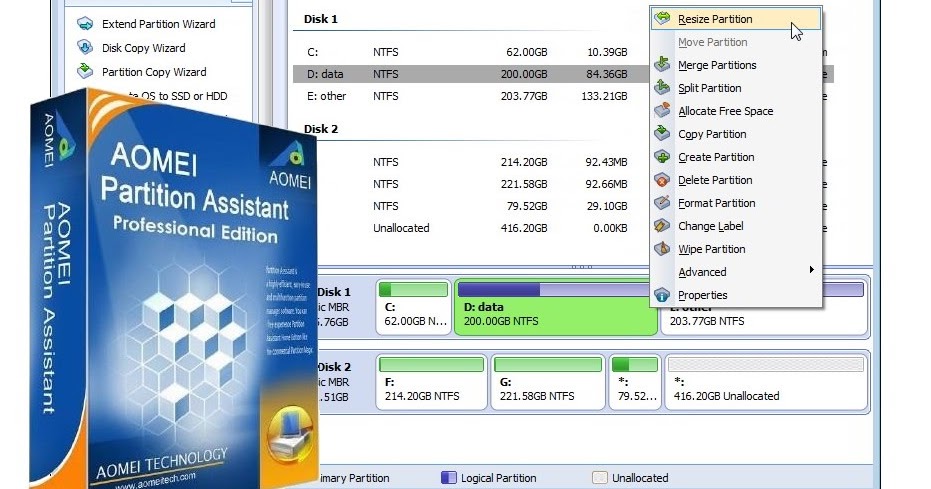Image resolution: width=931 pixels, height=489 pixels.
Task: Click the Disk 1 list header
Action: (x=321, y=19)
